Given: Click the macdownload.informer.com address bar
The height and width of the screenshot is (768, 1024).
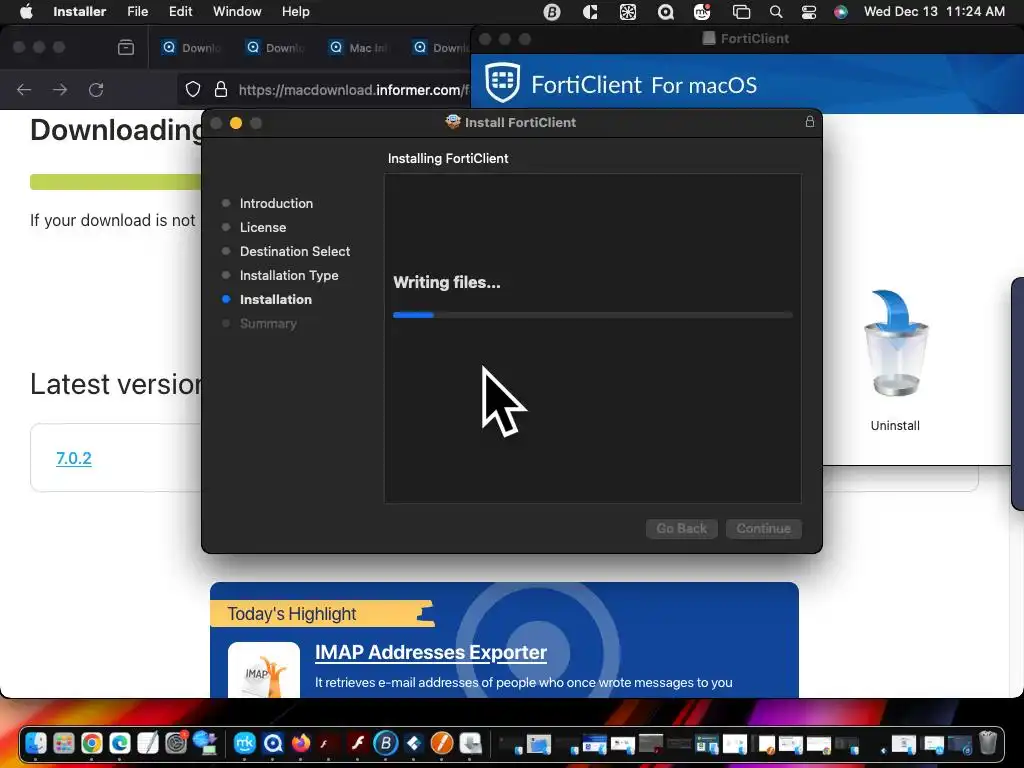Looking at the screenshot, I should [353, 89].
